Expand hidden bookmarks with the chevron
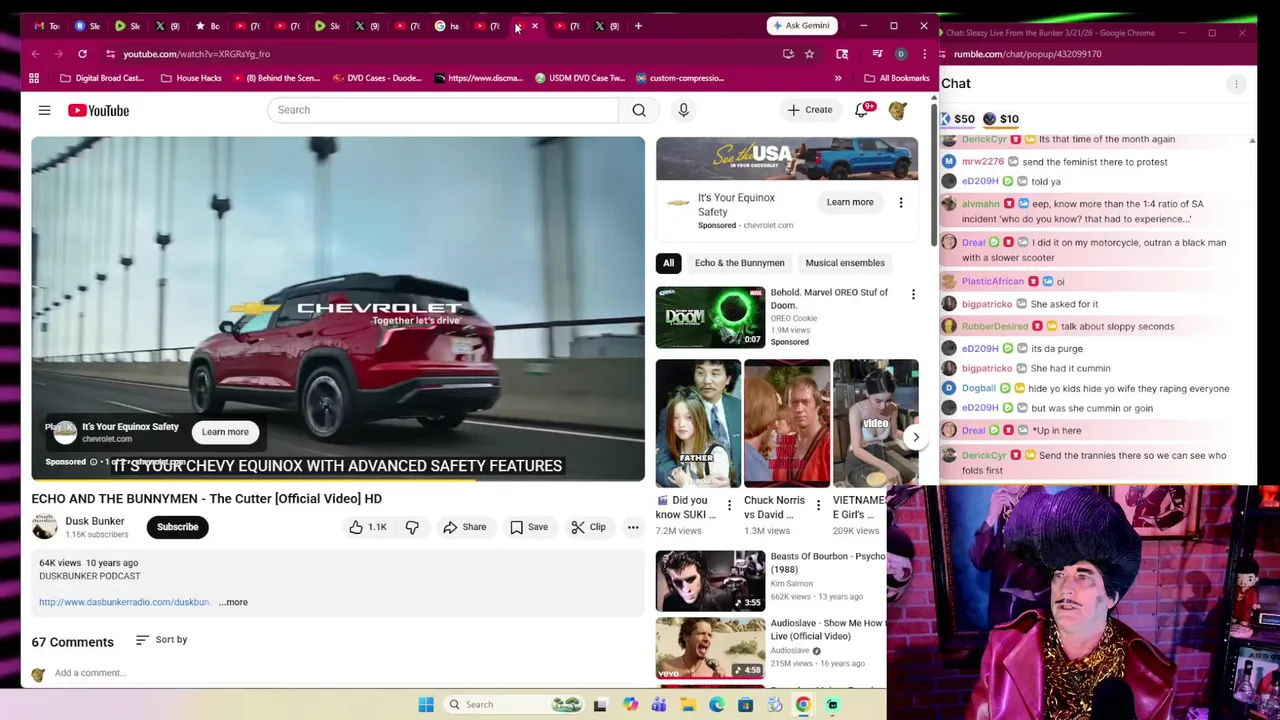The width and height of the screenshot is (1280, 720). tap(838, 78)
